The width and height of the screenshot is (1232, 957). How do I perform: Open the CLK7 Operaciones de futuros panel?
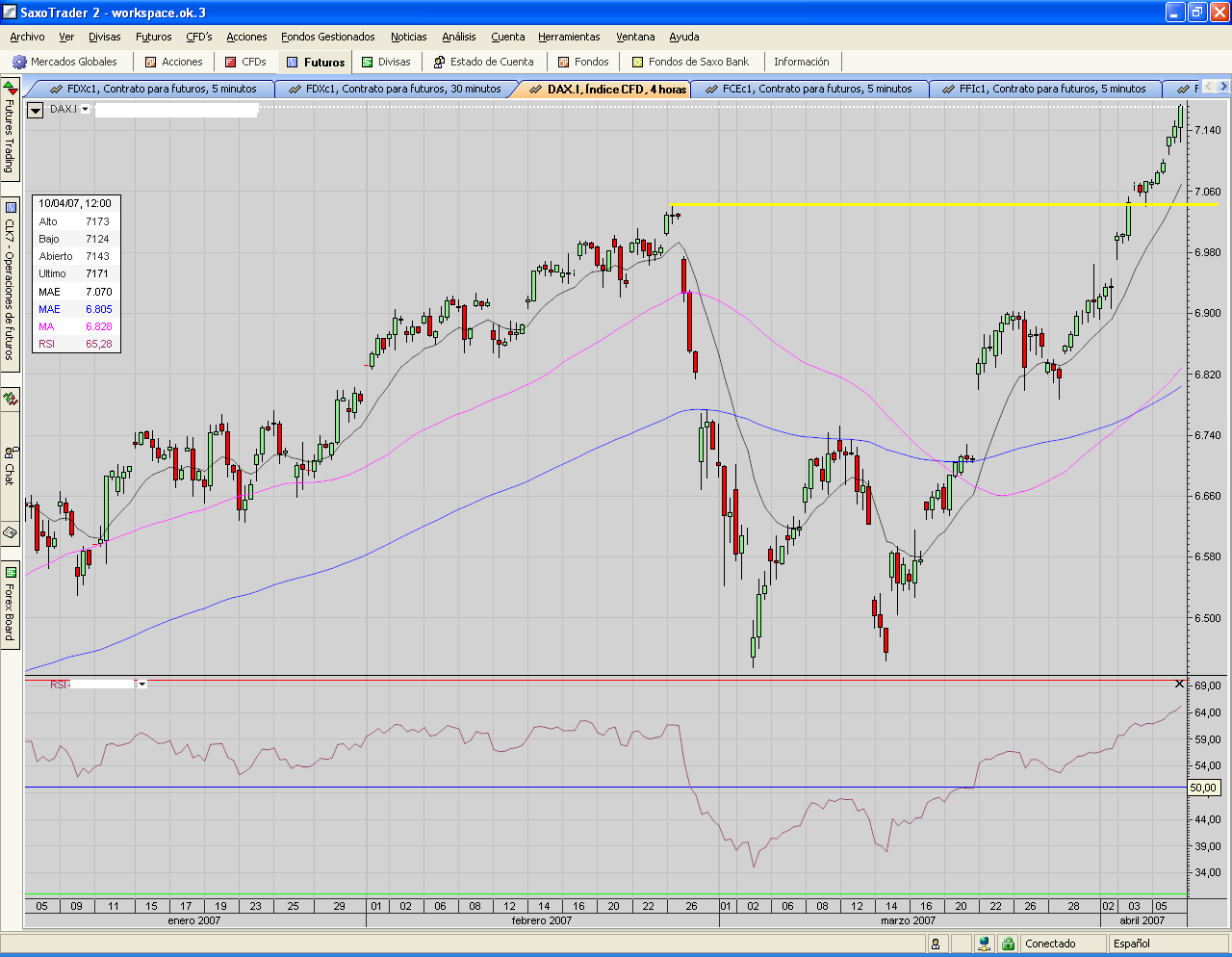pos(10,279)
